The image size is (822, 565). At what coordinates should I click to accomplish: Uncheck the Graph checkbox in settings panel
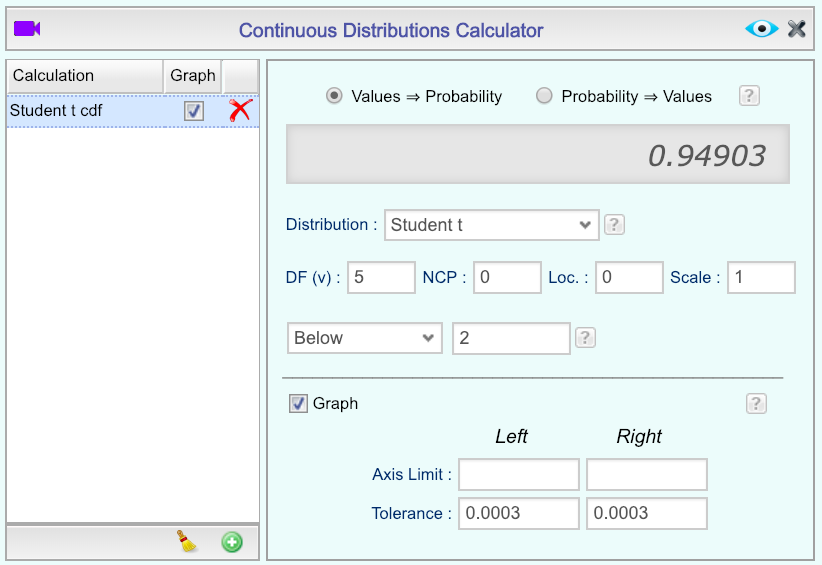(298, 404)
